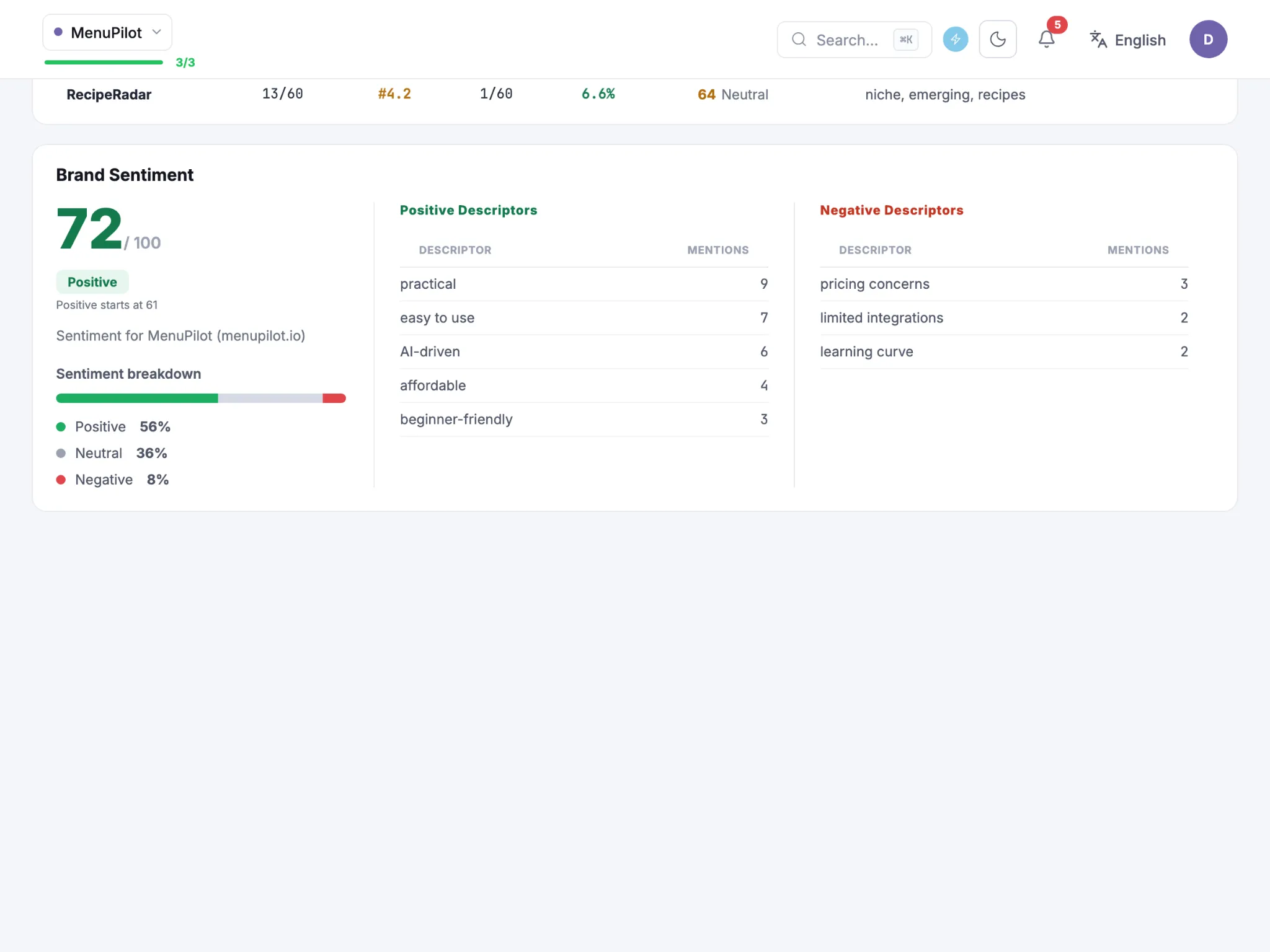Click the 64 Neutral sentiment score
Image resolution: width=1270 pixels, height=952 pixels.
[733, 95]
